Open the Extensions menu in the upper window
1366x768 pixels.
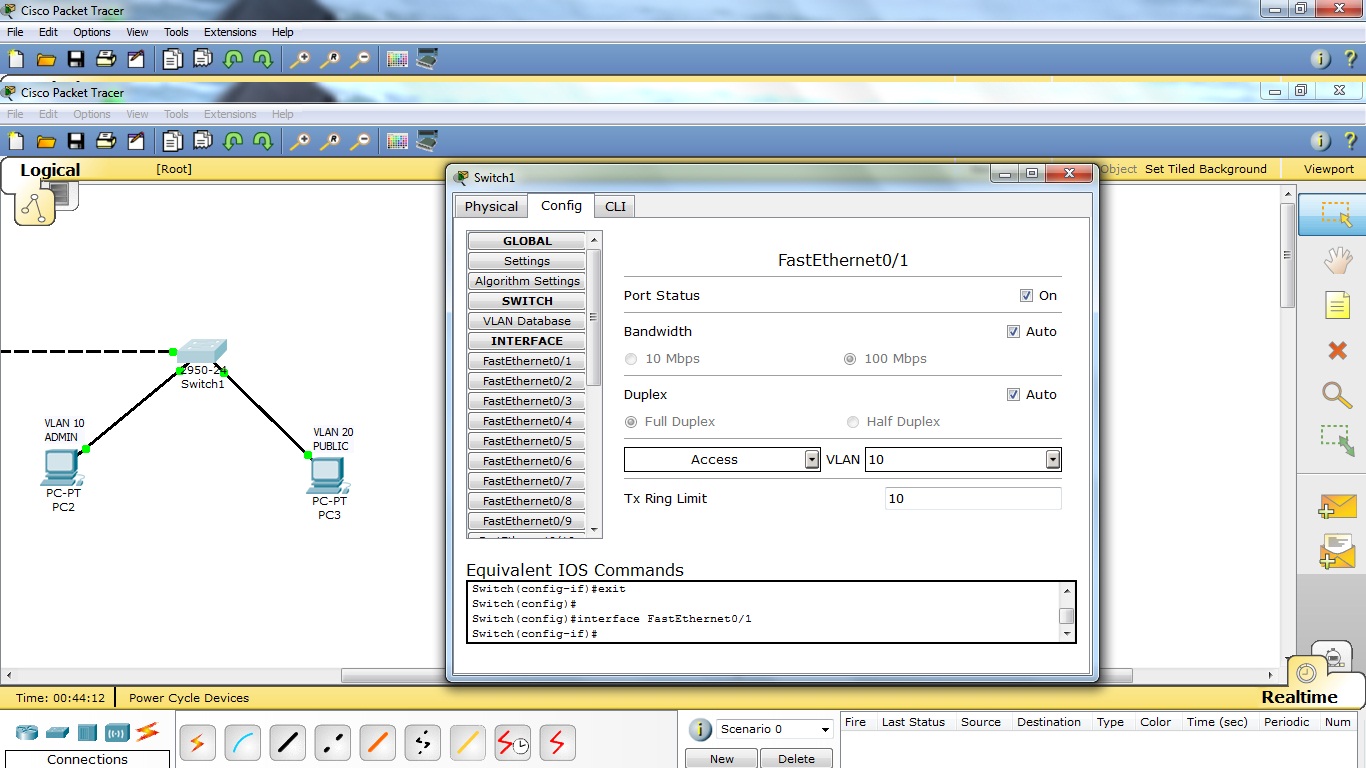230,32
